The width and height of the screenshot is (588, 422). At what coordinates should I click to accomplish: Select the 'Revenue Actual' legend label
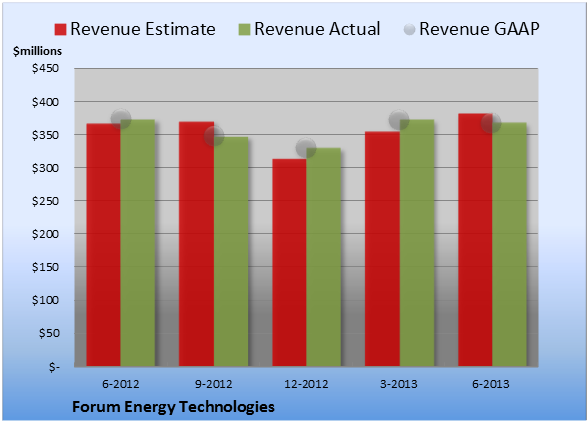(317, 29)
